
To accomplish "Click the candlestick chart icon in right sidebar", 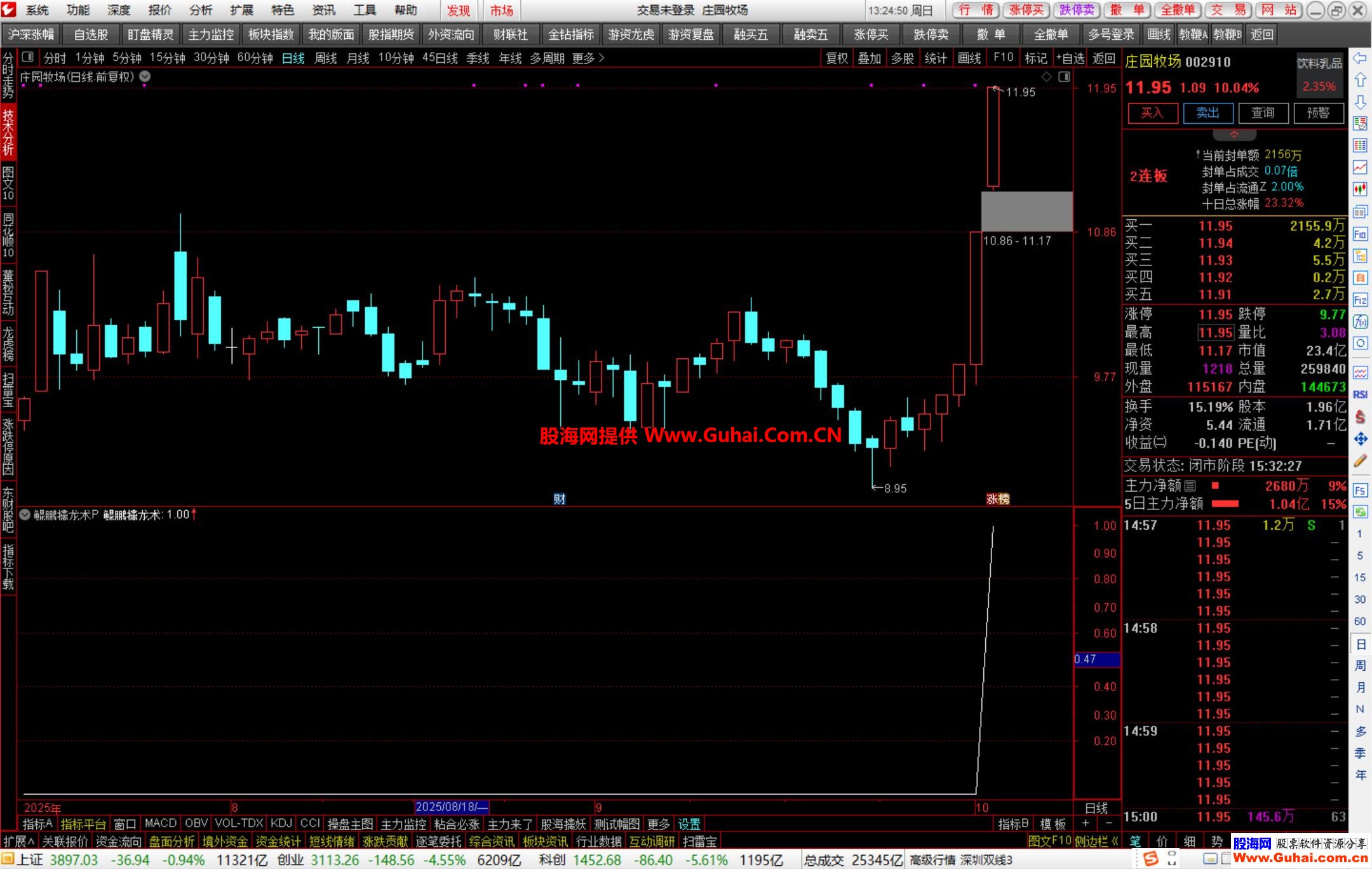I will 1360,189.
